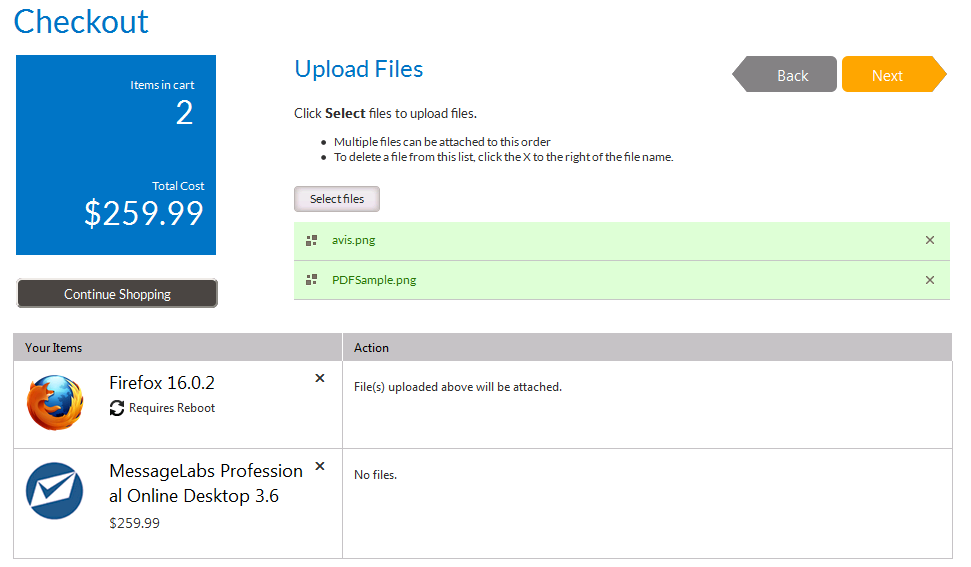The image size is (971, 567).
Task: Click the Your Items column header
Action: 54,348
